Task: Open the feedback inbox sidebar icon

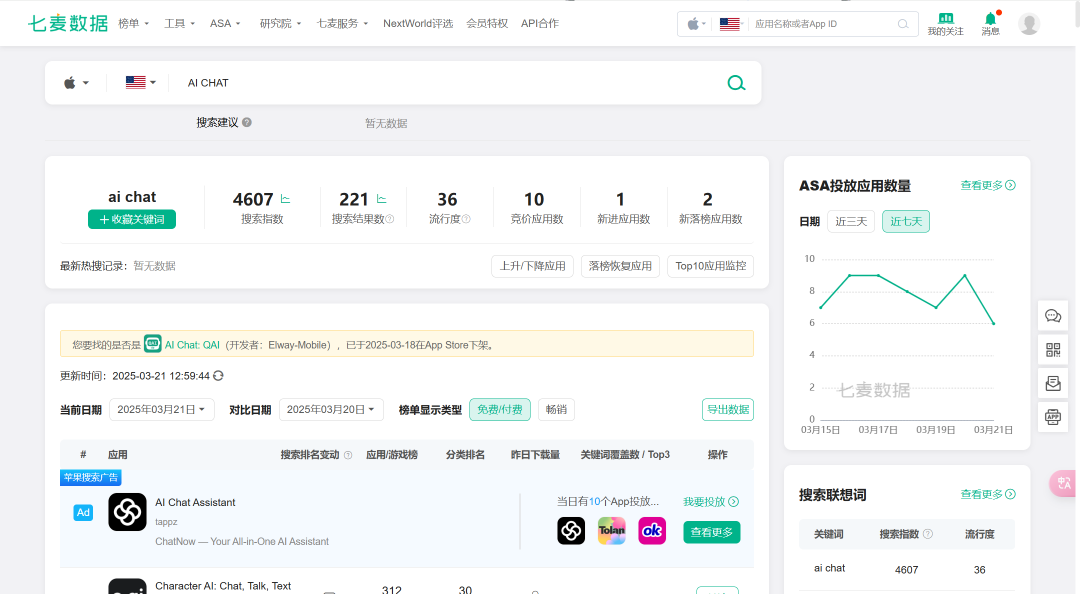Action: point(1053,383)
